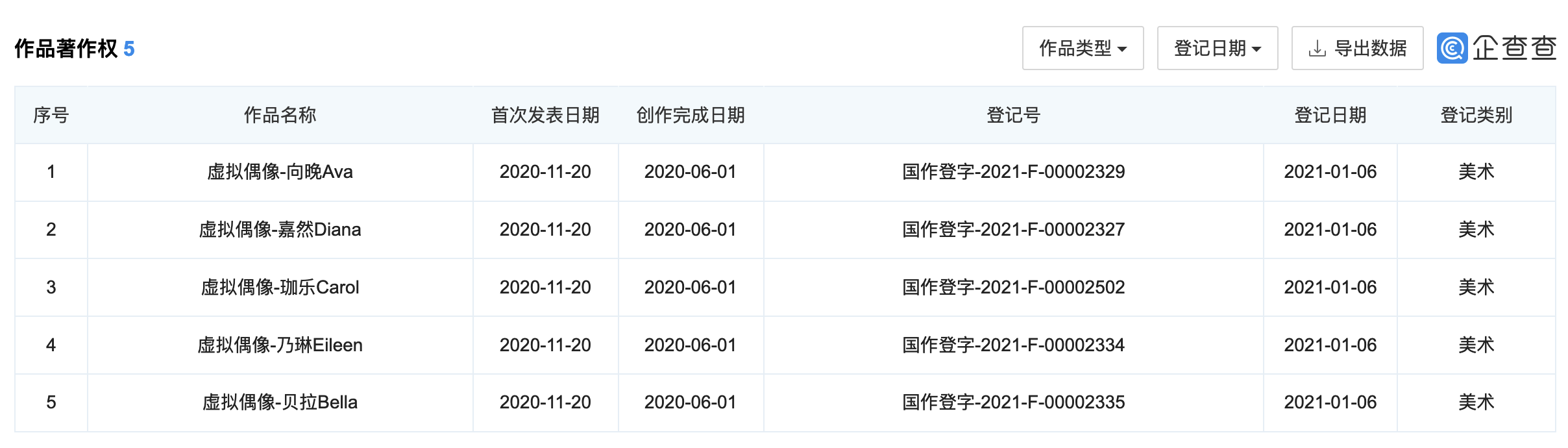This screenshot has width=1568, height=448.
Task: Click the 首次发表日期 column header
Action: coord(545,115)
